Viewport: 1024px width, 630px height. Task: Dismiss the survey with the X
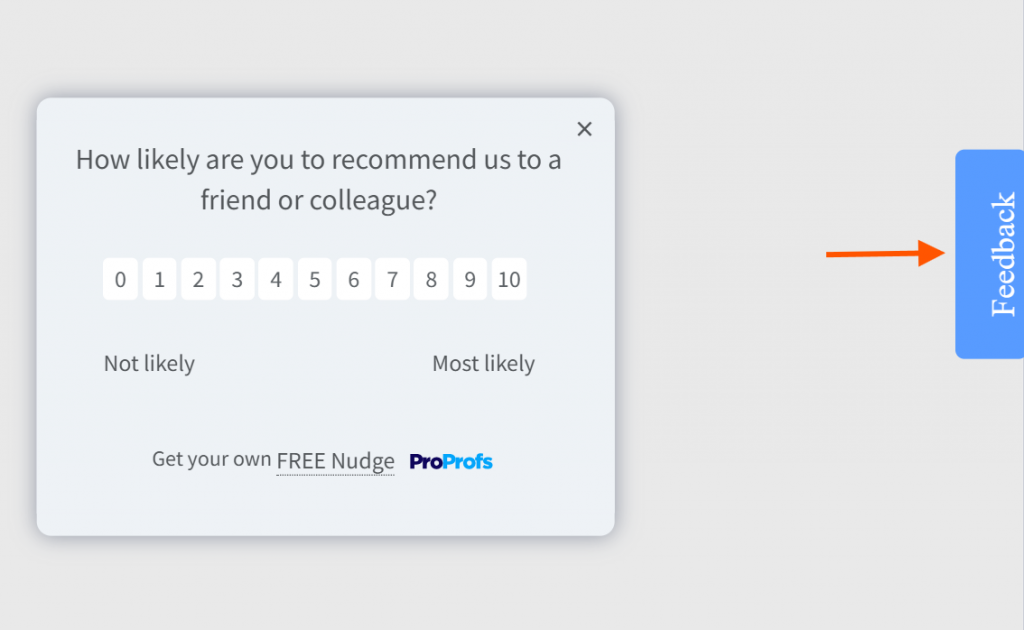pos(584,129)
